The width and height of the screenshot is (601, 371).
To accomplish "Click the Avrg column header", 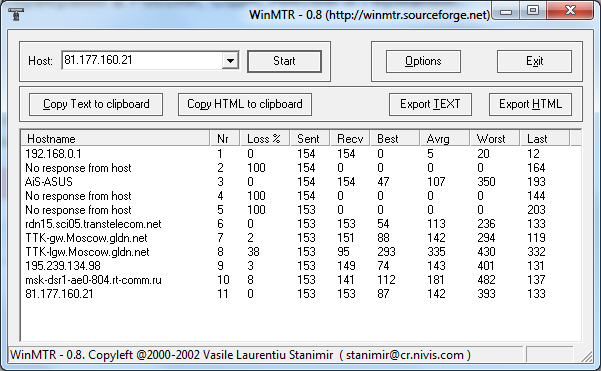I will point(445,138).
